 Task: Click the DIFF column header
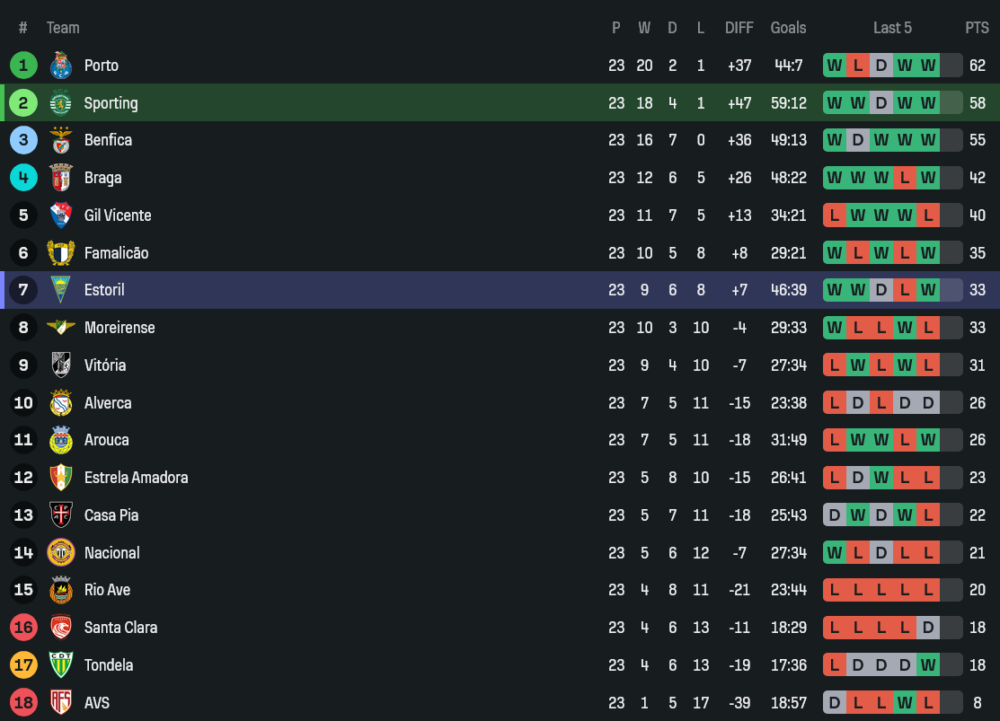point(739,28)
